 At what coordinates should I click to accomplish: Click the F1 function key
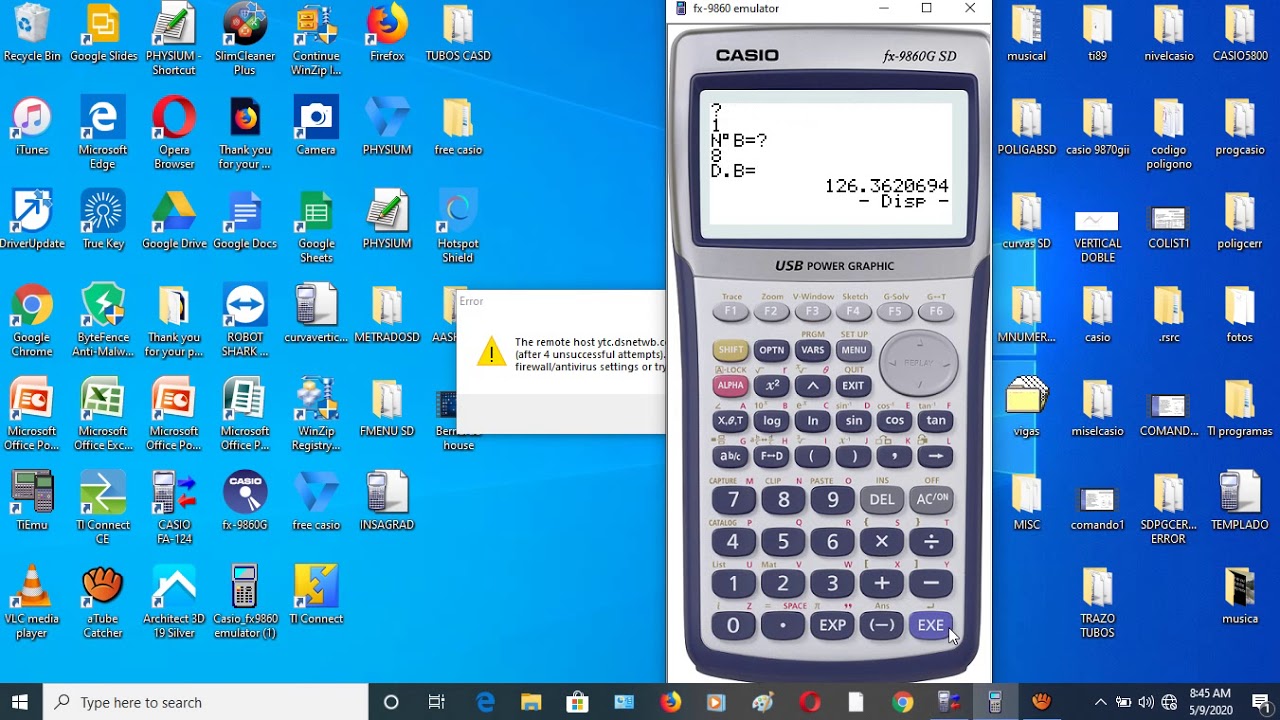[x=730, y=311]
